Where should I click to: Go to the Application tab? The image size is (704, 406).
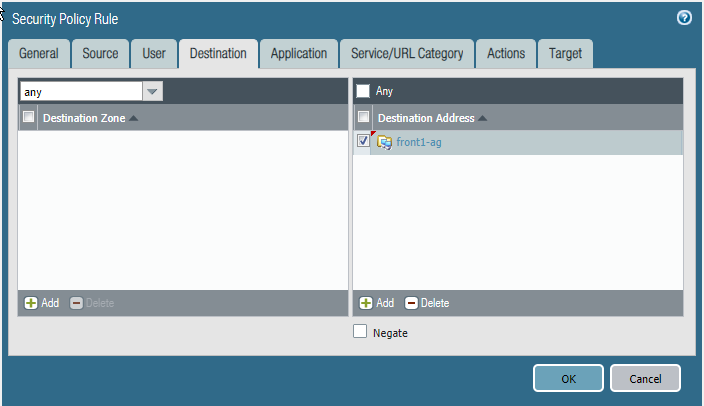299,54
